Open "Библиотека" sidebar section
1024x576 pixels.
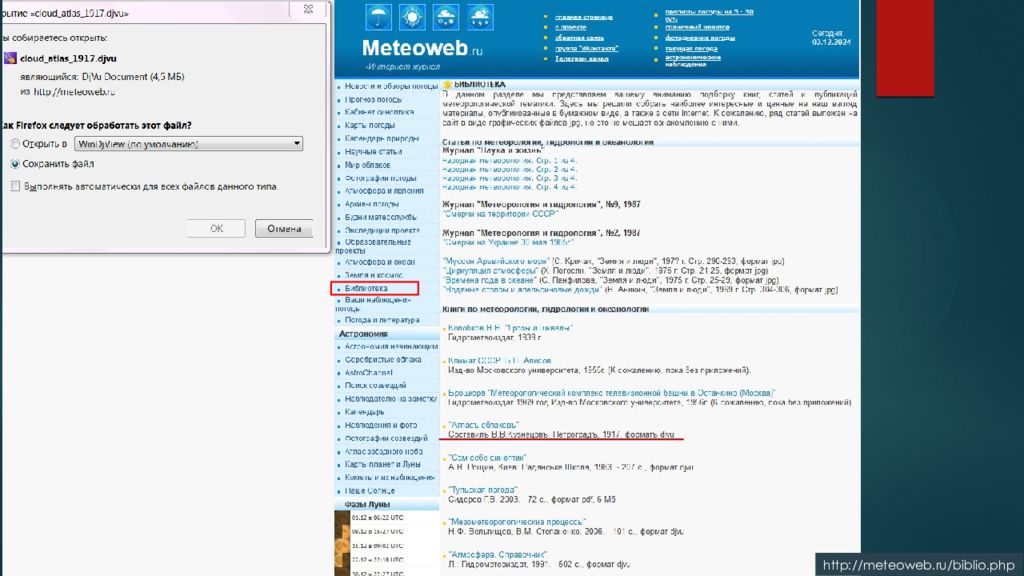point(366,288)
